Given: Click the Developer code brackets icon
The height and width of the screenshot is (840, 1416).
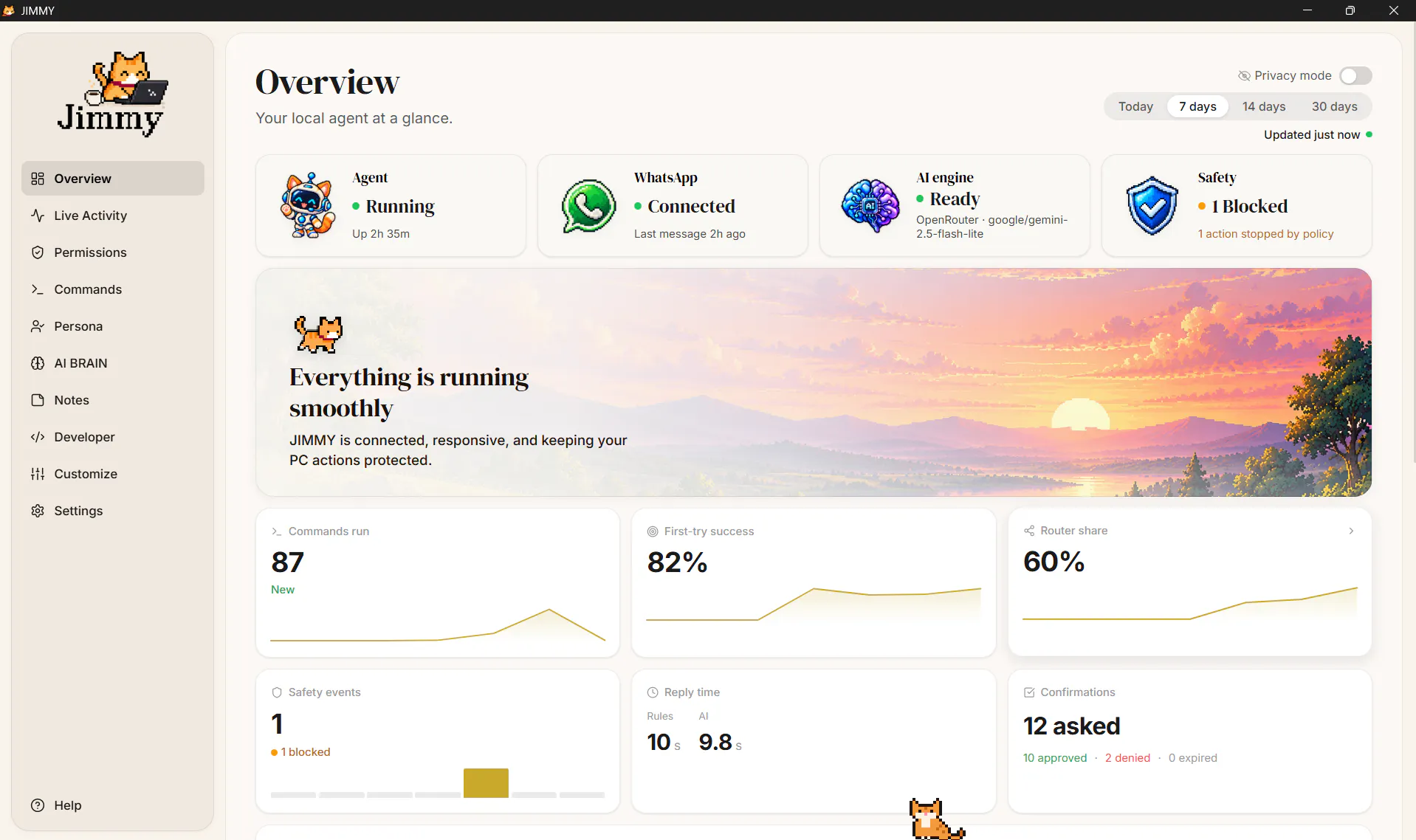Looking at the screenshot, I should (38, 437).
